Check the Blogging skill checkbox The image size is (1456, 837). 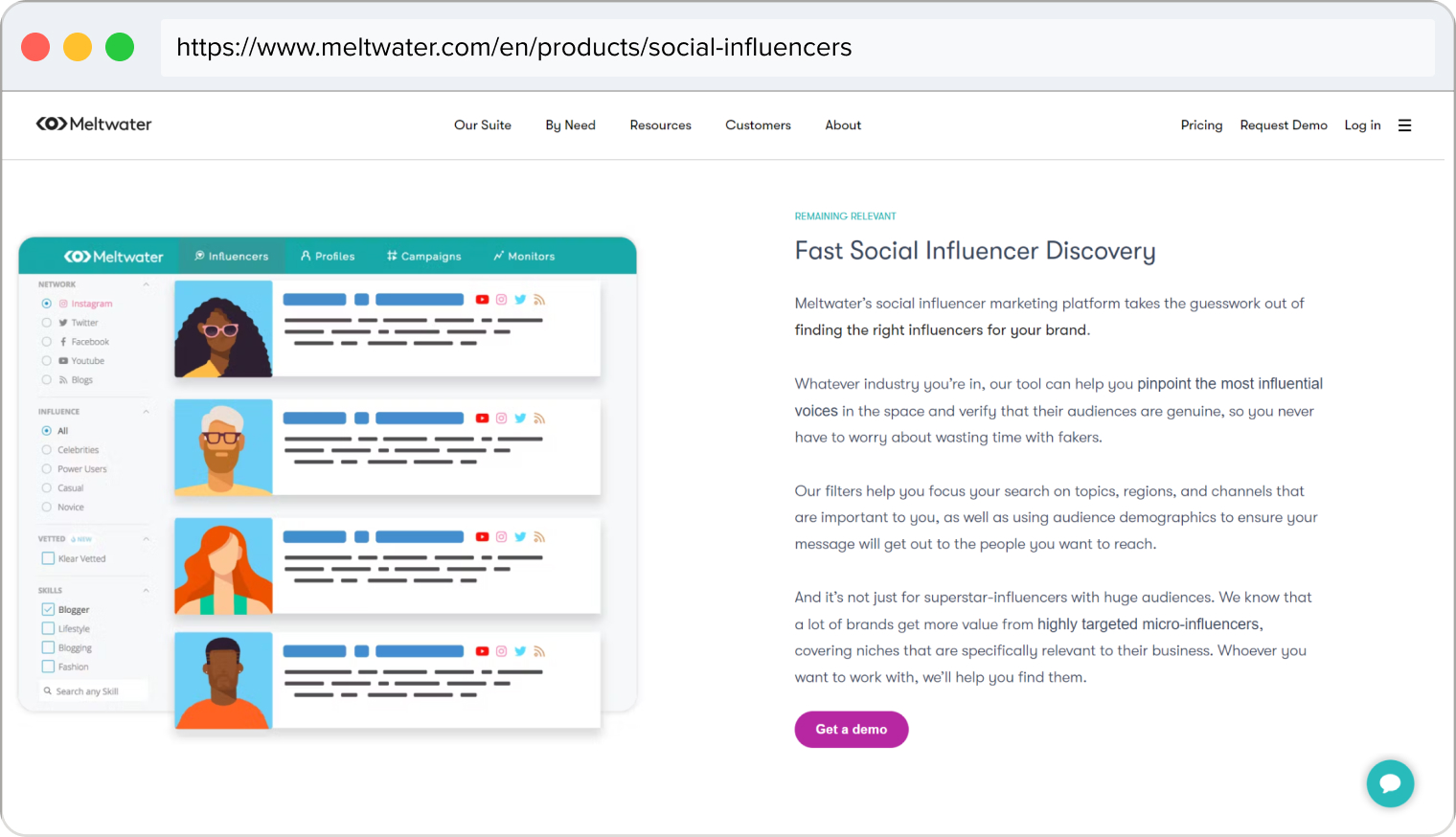point(48,647)
